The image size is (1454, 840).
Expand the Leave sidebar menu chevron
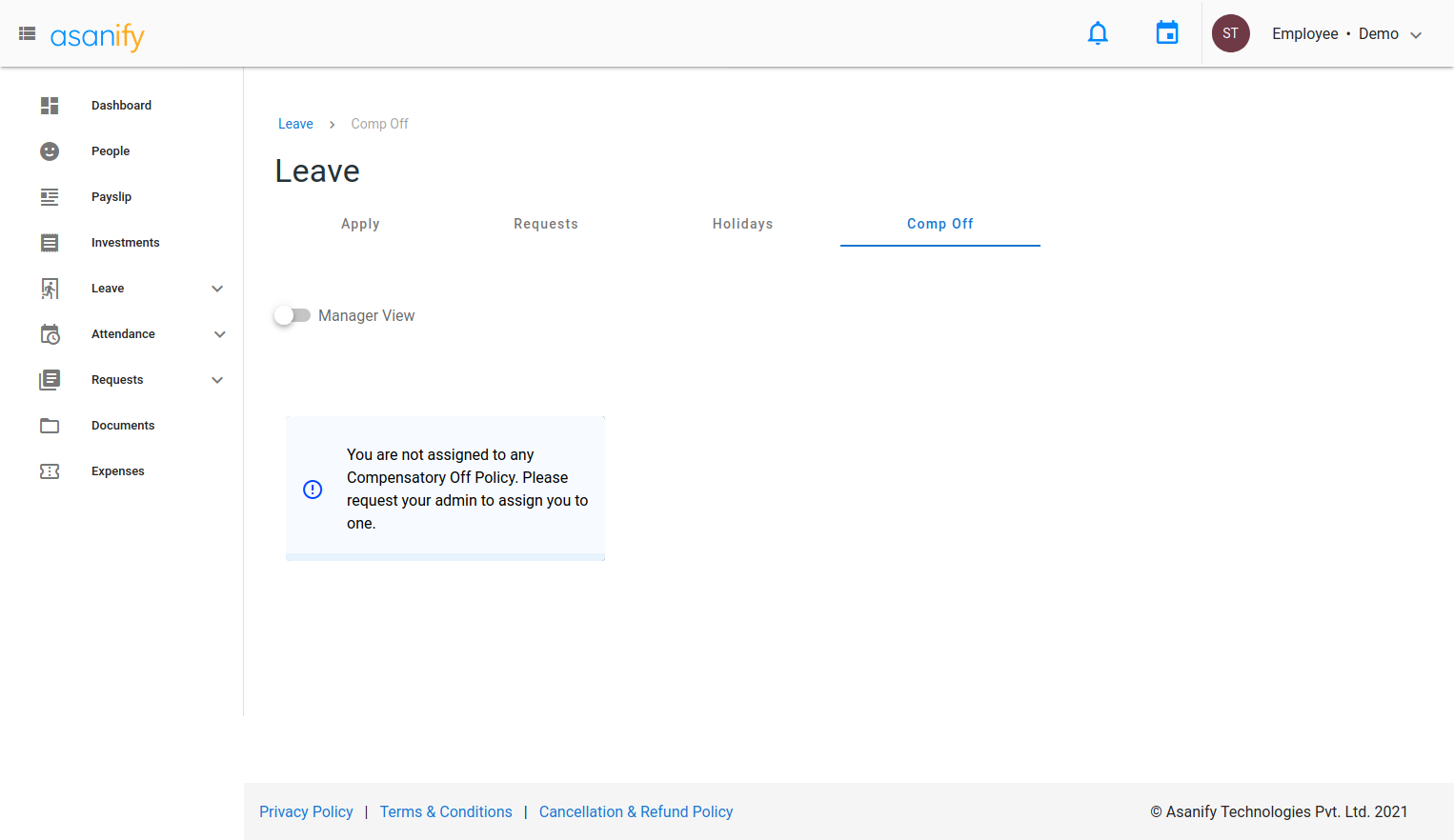pyautogui.click(x=217, y=289)
